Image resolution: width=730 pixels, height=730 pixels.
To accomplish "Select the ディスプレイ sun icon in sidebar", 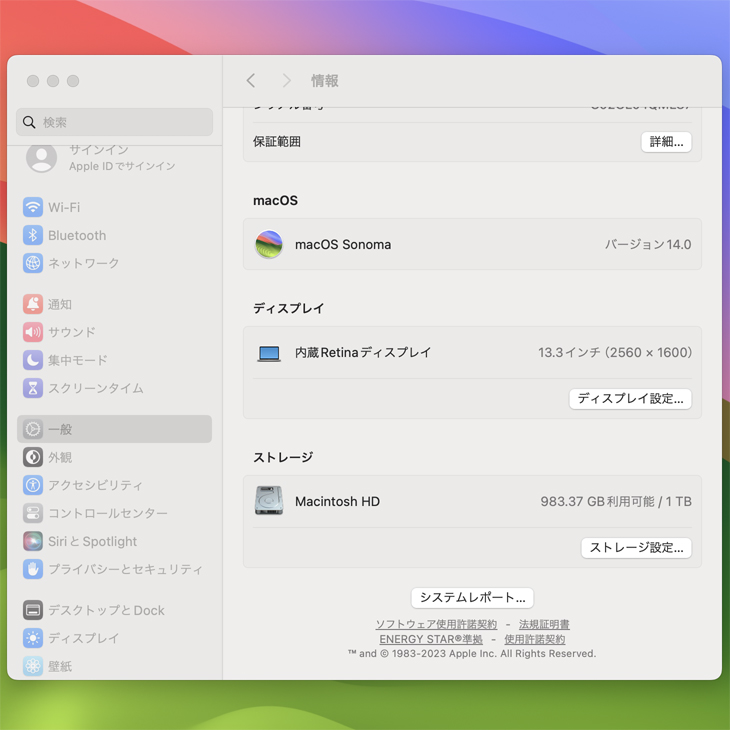I will (33, 638).
